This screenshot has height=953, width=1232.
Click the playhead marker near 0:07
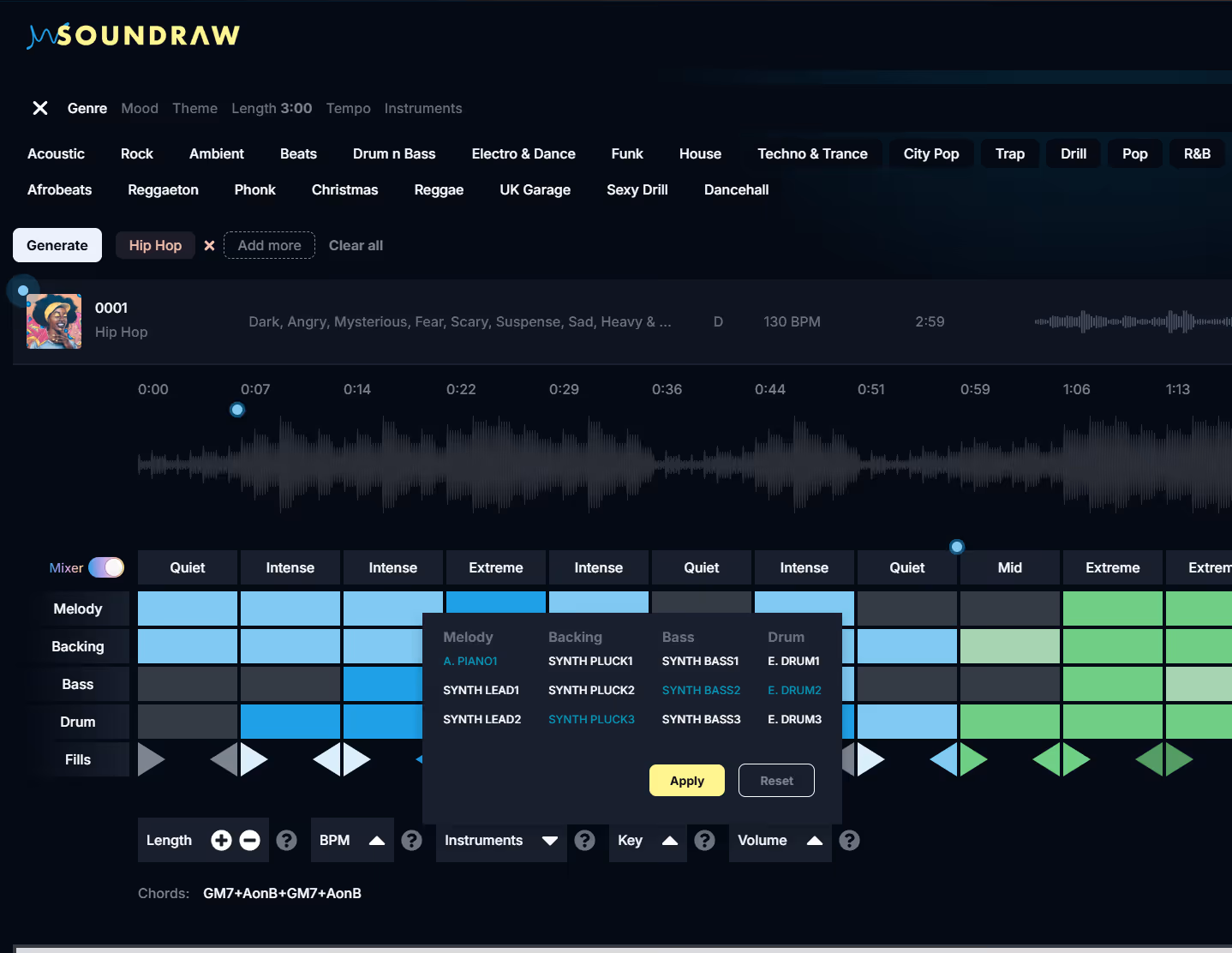click(237, 410)
